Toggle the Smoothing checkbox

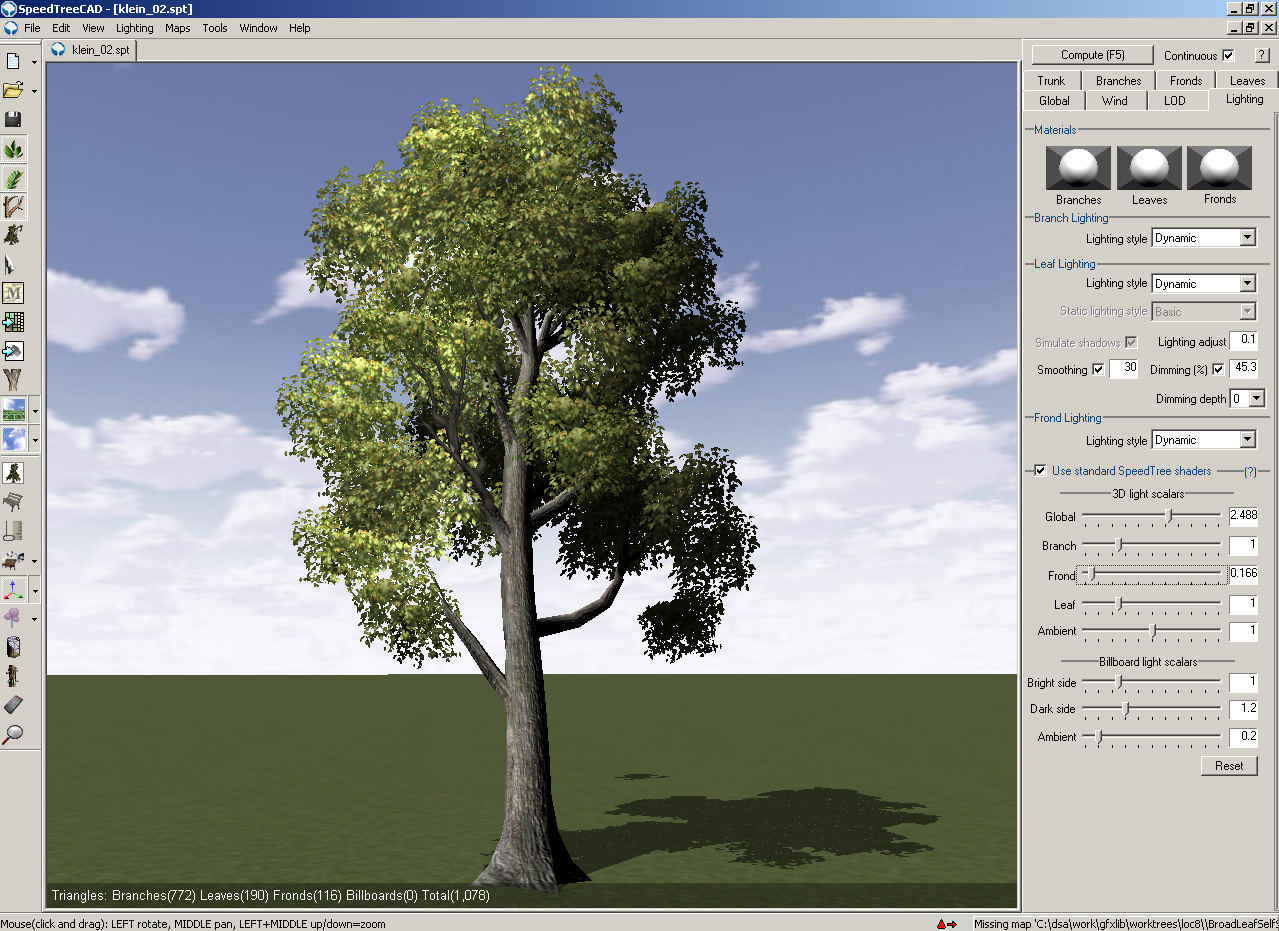(1098, 369)
